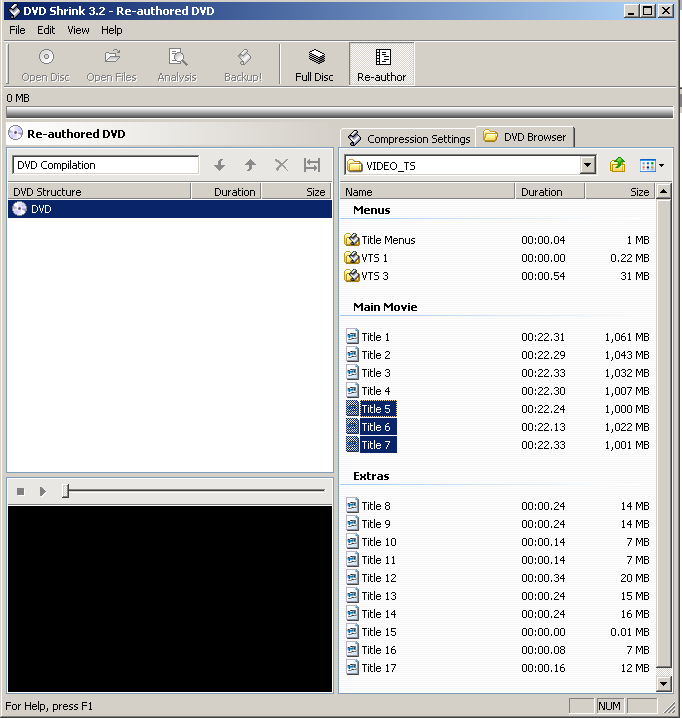Click the 0.01 MB size of Title 15
The width and height of the screenshot is (682, 718).
tap(630, 632)
